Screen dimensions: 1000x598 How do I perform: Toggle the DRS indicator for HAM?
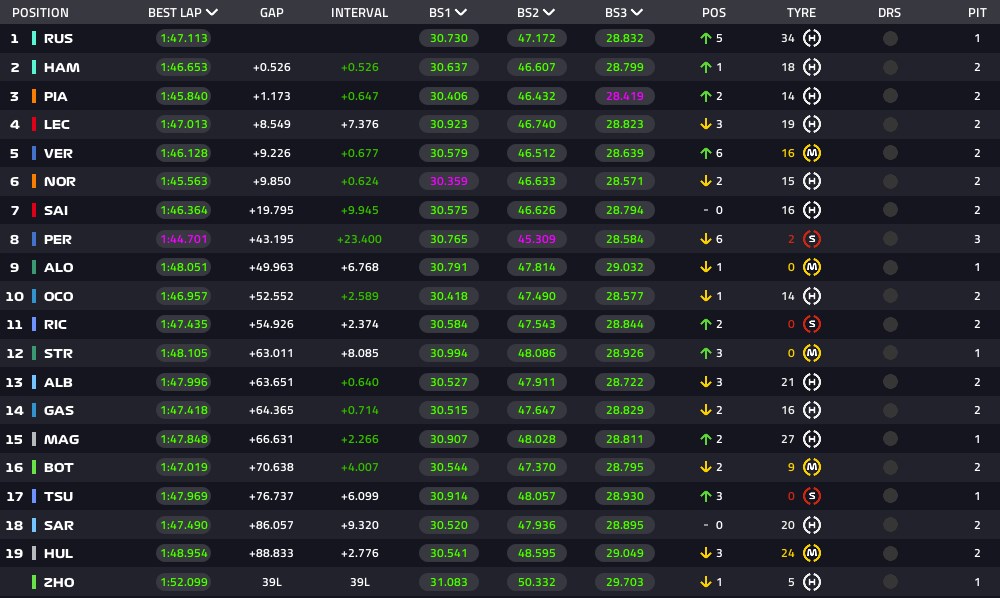point(890,67)
